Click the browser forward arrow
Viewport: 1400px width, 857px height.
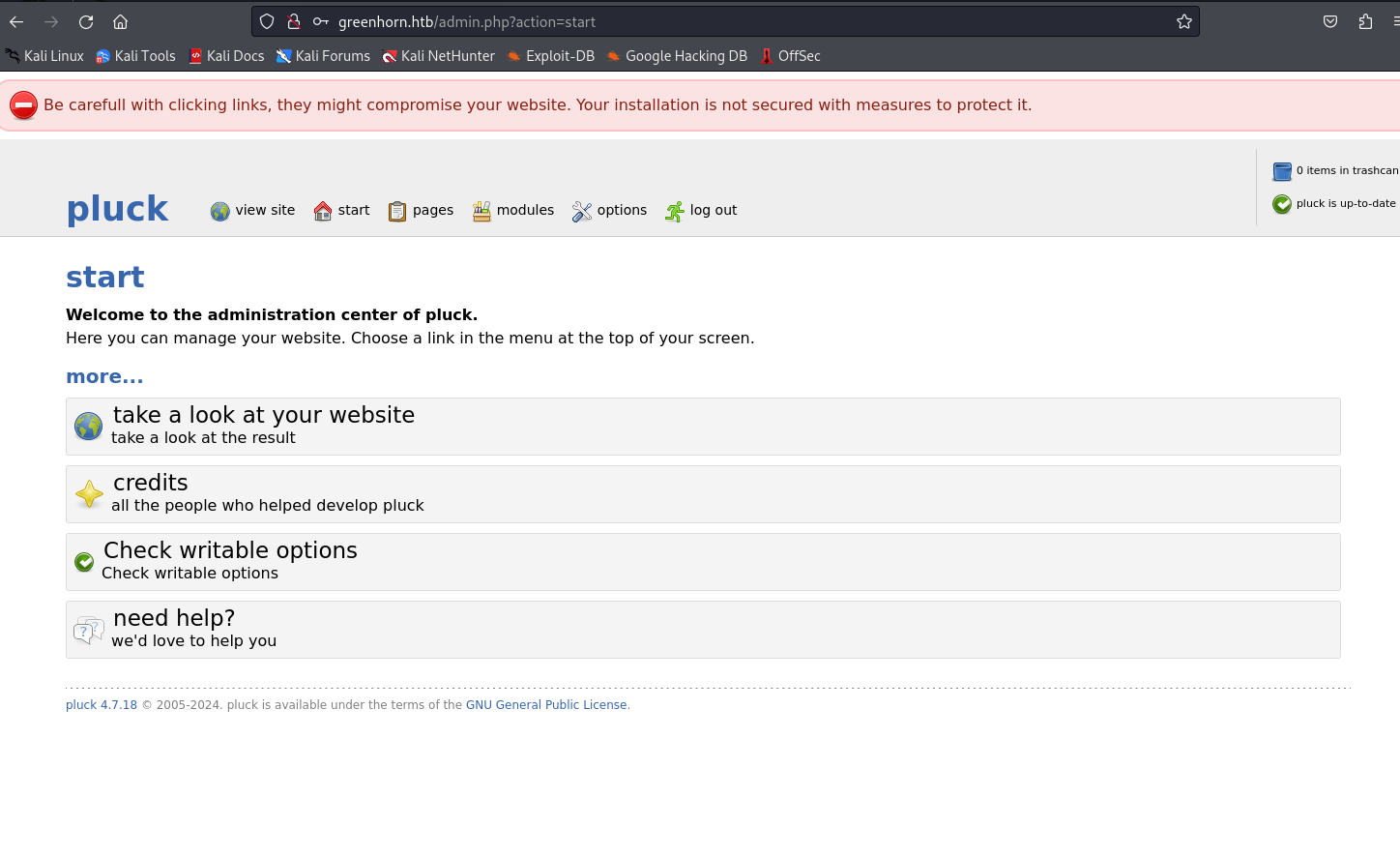51,21
